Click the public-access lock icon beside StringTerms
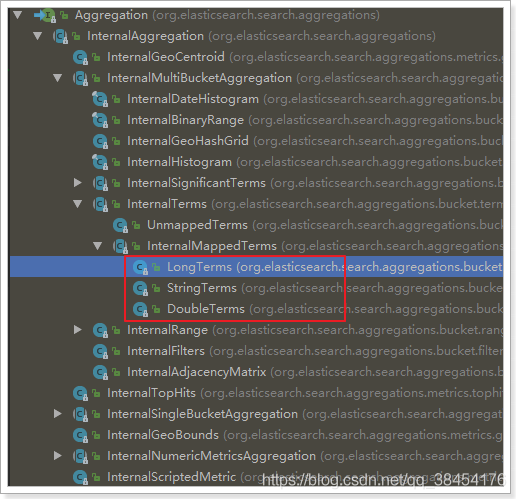The image size is (516, 499). click(x=156, y=288)
